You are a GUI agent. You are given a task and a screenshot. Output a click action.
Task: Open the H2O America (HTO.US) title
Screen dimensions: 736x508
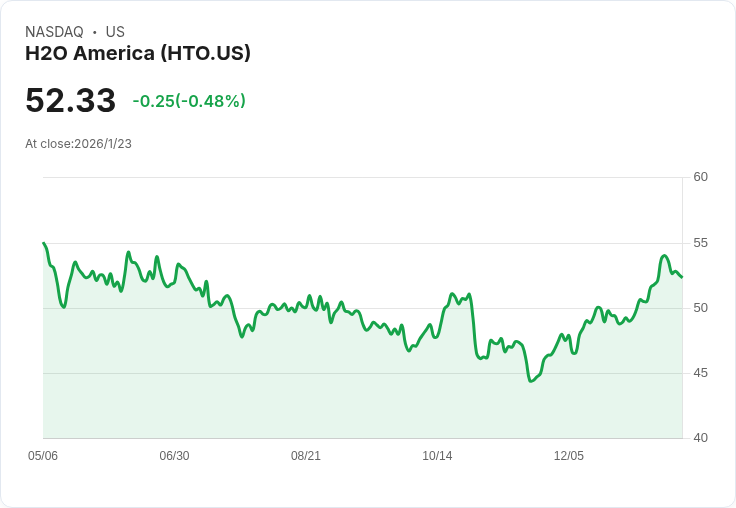[138, 53]
